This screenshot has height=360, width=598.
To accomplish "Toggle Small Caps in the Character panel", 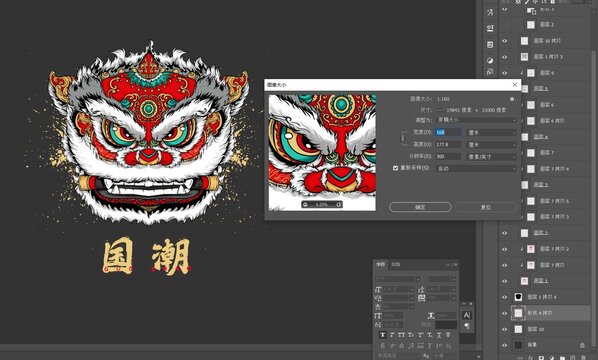I will [x=411, y=335].
